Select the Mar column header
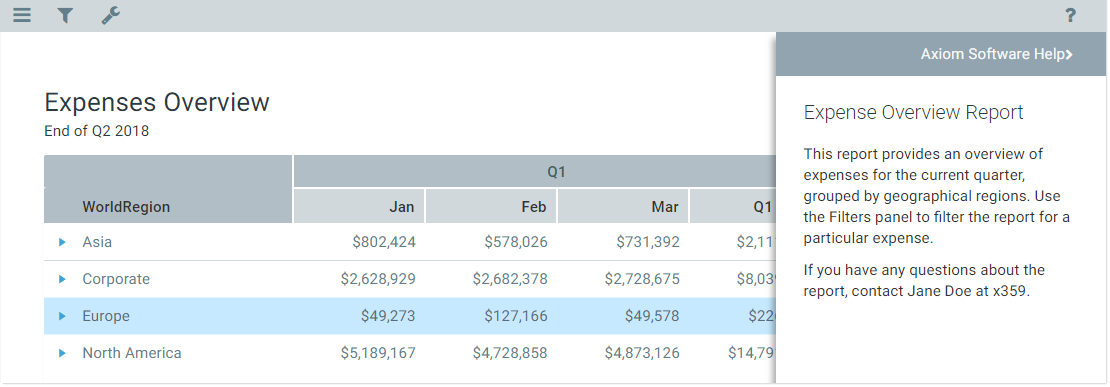The width and height of the screenshot is (1110, 387). (624, 207)
